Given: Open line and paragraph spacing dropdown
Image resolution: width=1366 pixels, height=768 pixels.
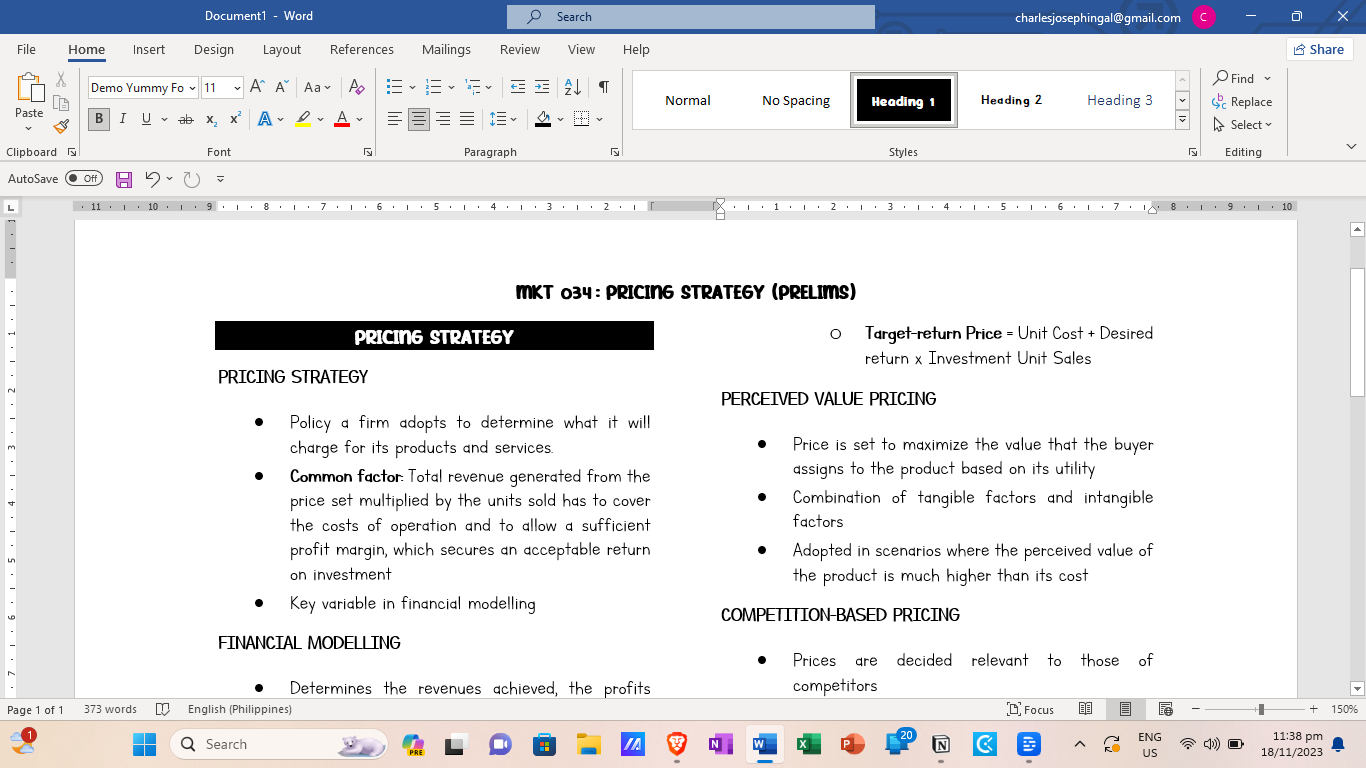Looking at the screenshot, I should [x=503, y=119].
